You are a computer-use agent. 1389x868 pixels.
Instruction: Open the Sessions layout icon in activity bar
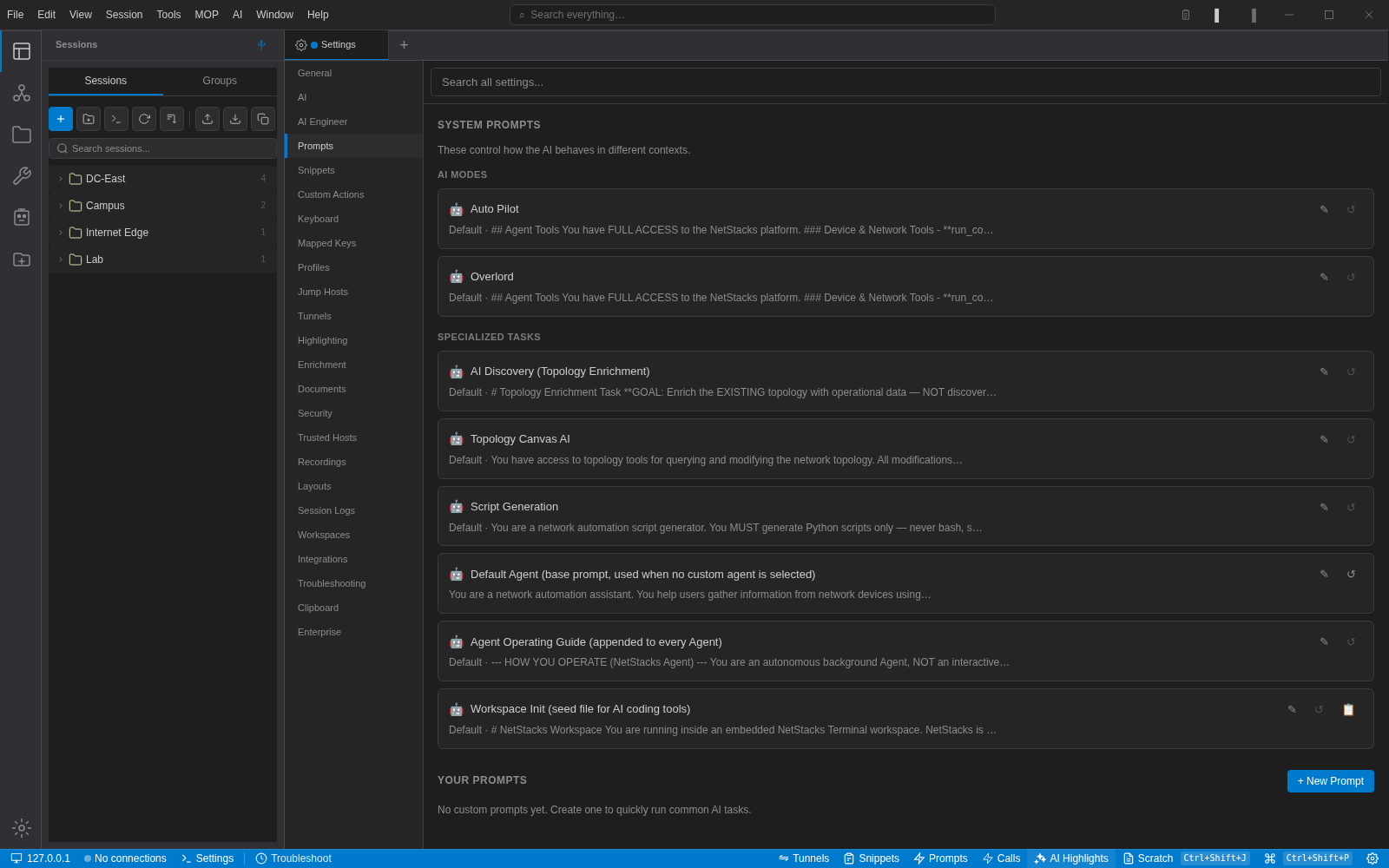pyautogui.click(x=22, y=51)
